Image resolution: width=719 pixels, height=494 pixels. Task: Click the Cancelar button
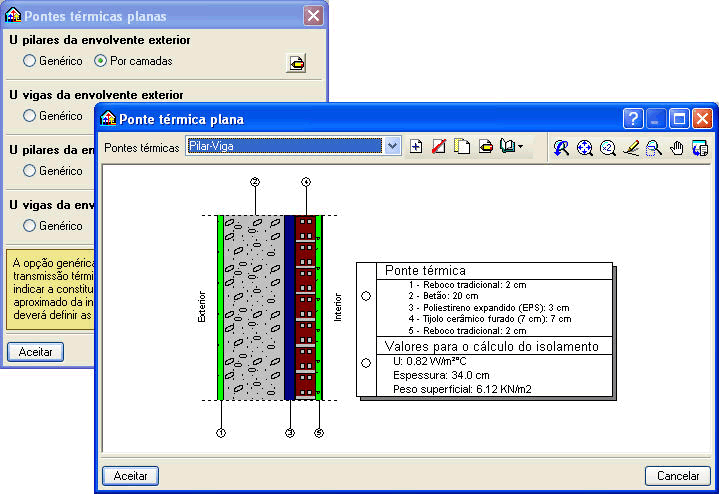tap(678, 476)
